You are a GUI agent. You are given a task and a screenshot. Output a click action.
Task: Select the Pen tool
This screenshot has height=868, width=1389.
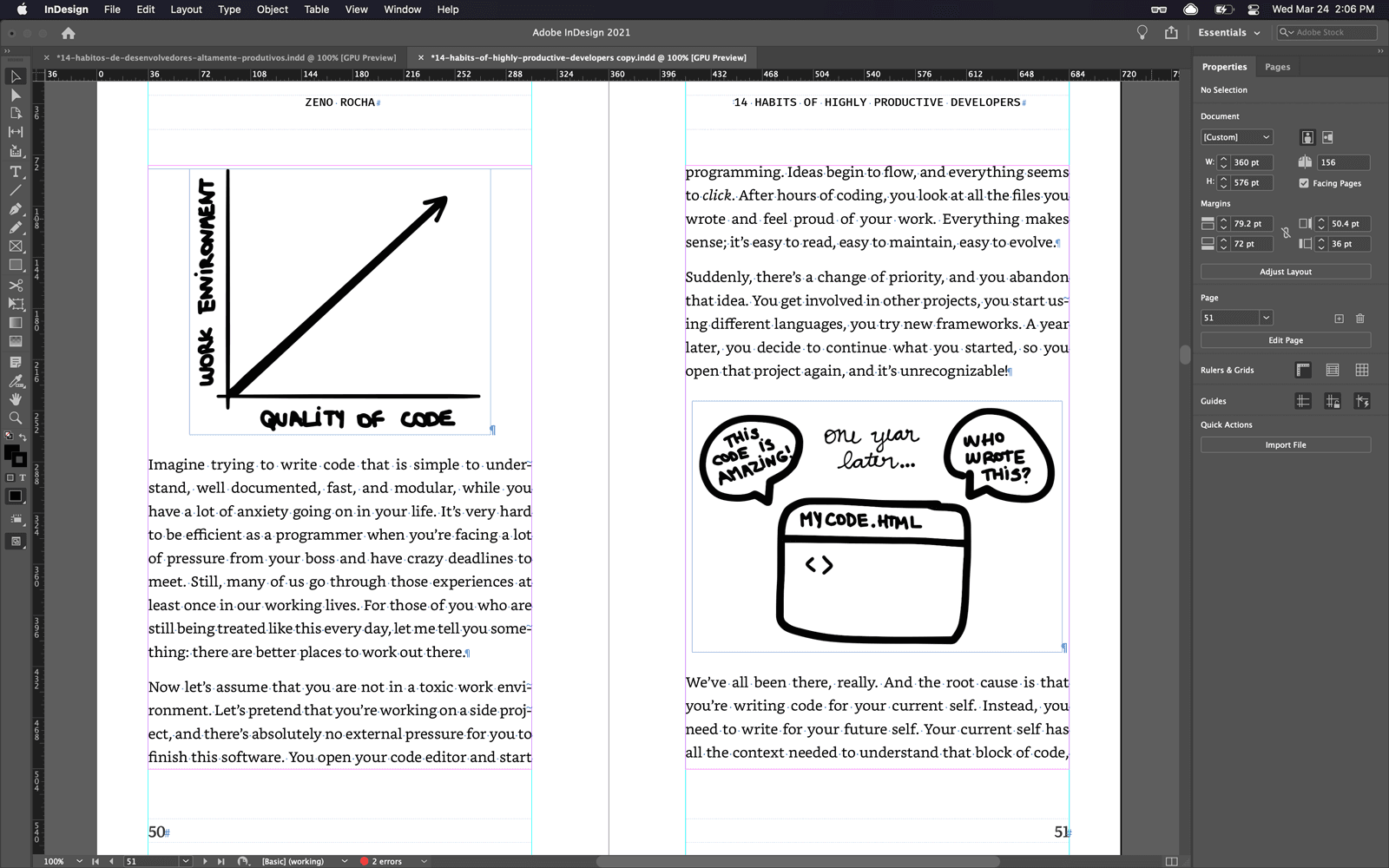click(x=16, y=208)
